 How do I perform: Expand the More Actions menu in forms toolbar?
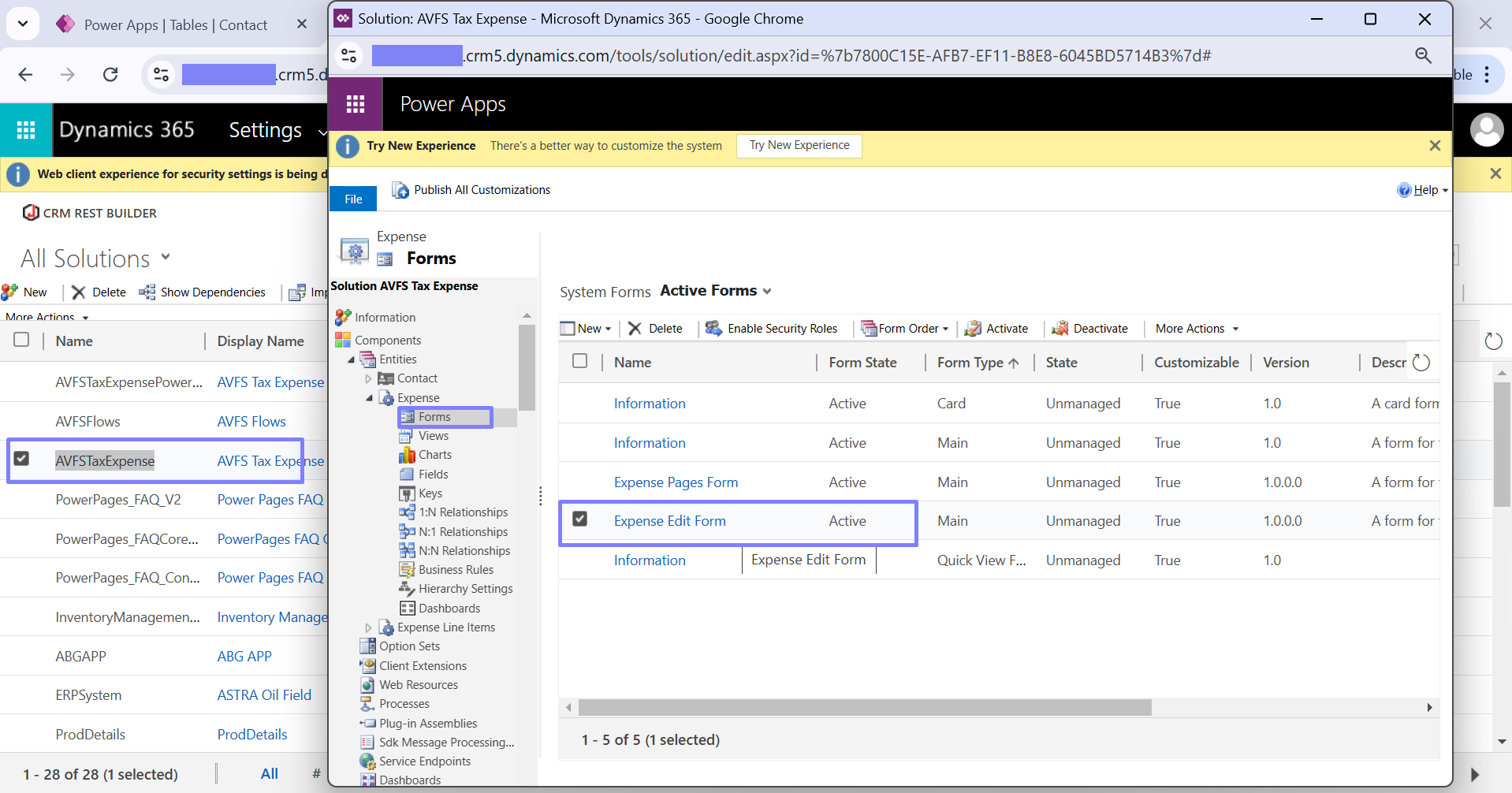pyautogui.click(x=1197, y=329)
